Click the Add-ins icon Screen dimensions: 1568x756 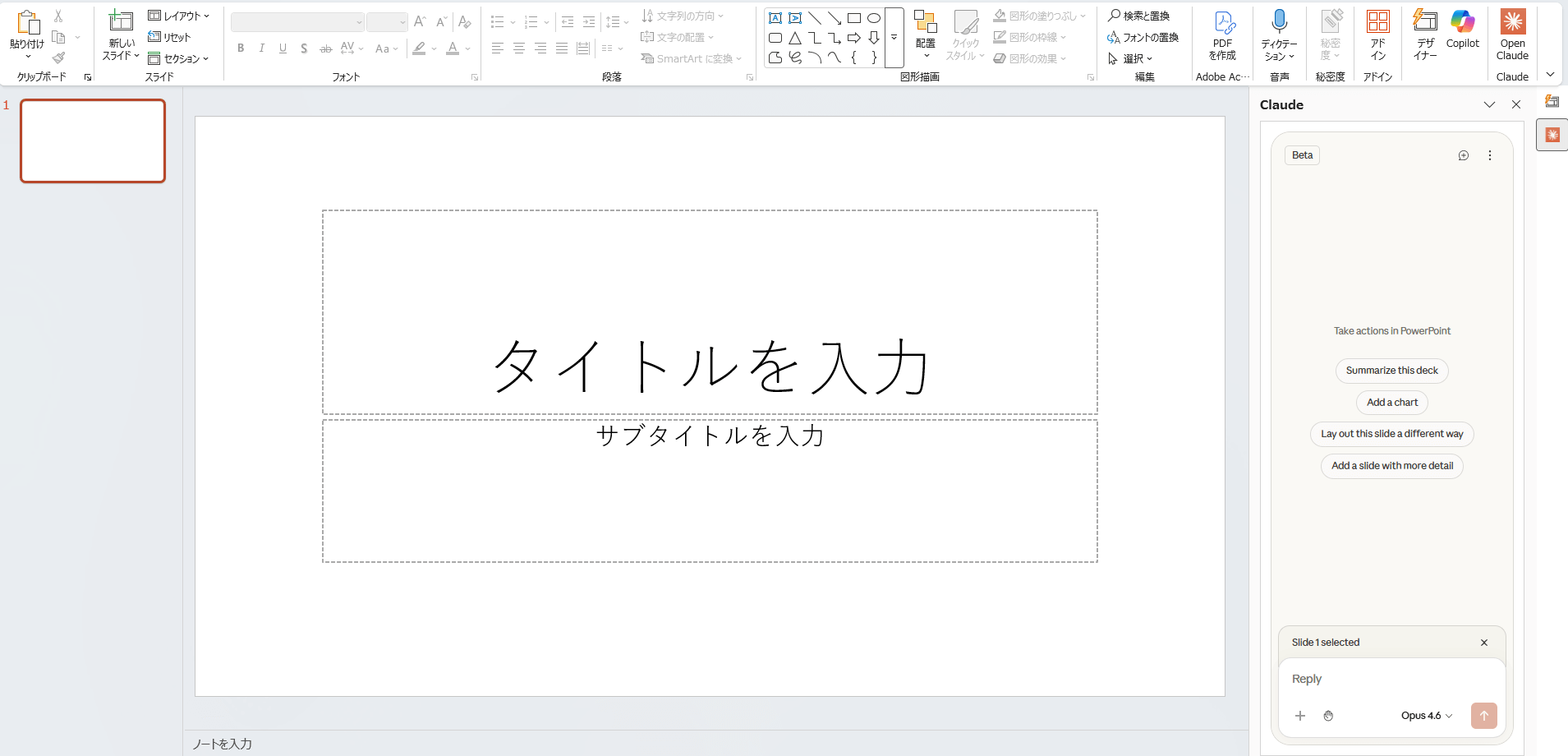click(x=1377, y=22)
